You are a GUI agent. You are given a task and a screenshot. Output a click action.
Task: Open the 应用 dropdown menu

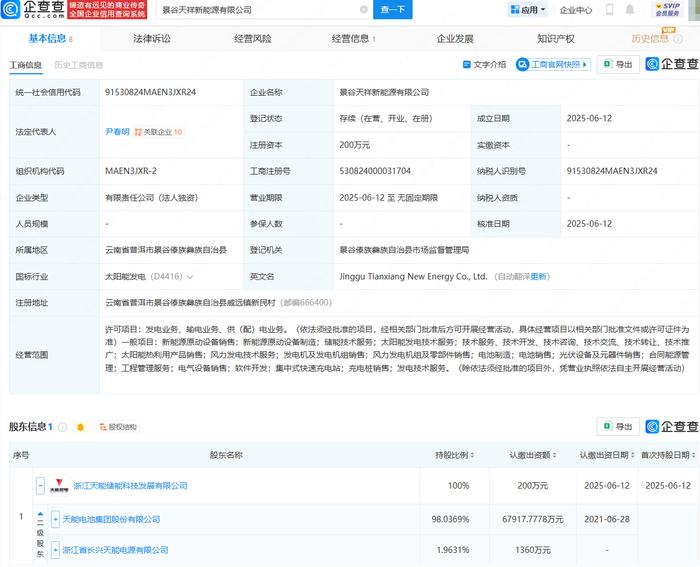tap(528, 9)
